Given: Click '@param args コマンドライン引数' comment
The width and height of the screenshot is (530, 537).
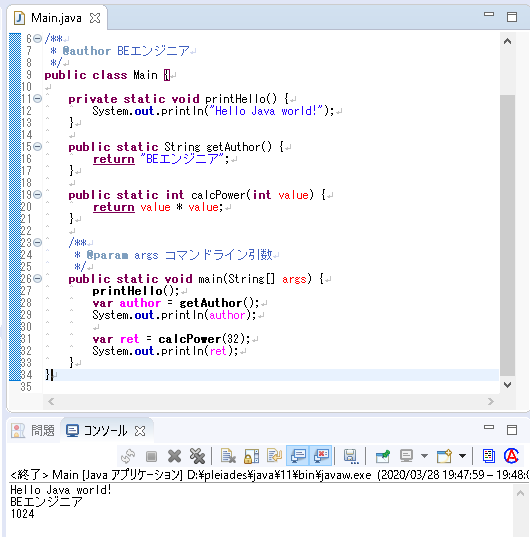Looking at the screenshot, I should click(179, 255).
